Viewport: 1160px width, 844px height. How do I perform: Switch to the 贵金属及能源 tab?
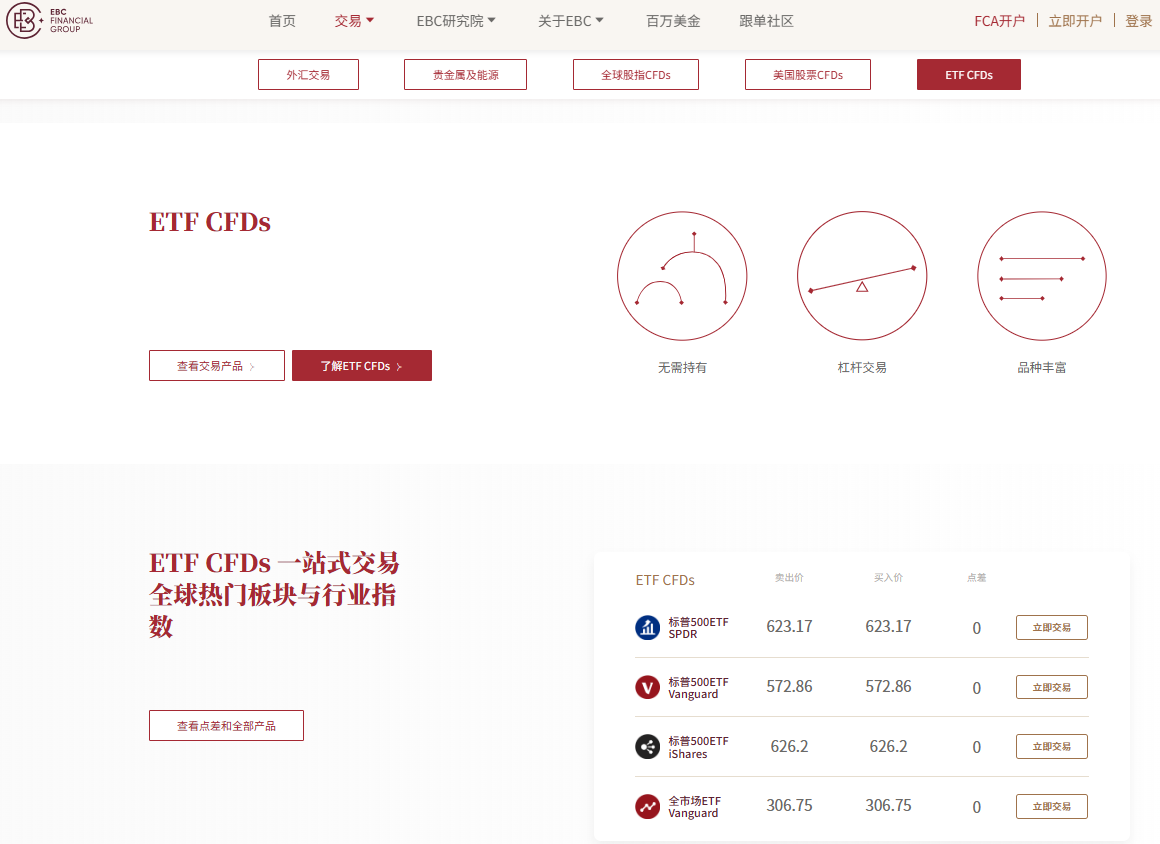465,75
